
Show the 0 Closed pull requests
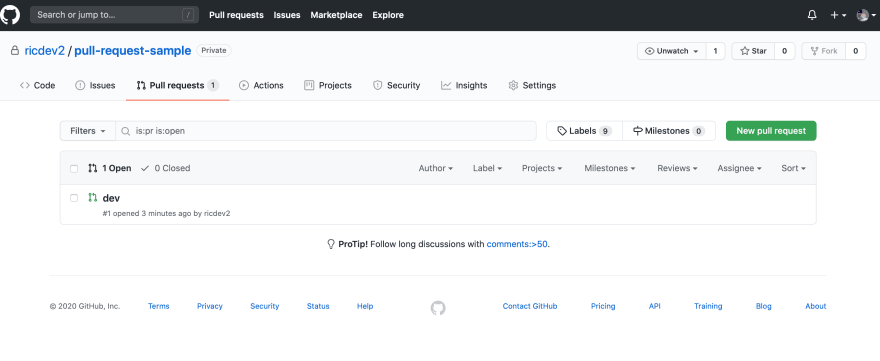point(166,168)
